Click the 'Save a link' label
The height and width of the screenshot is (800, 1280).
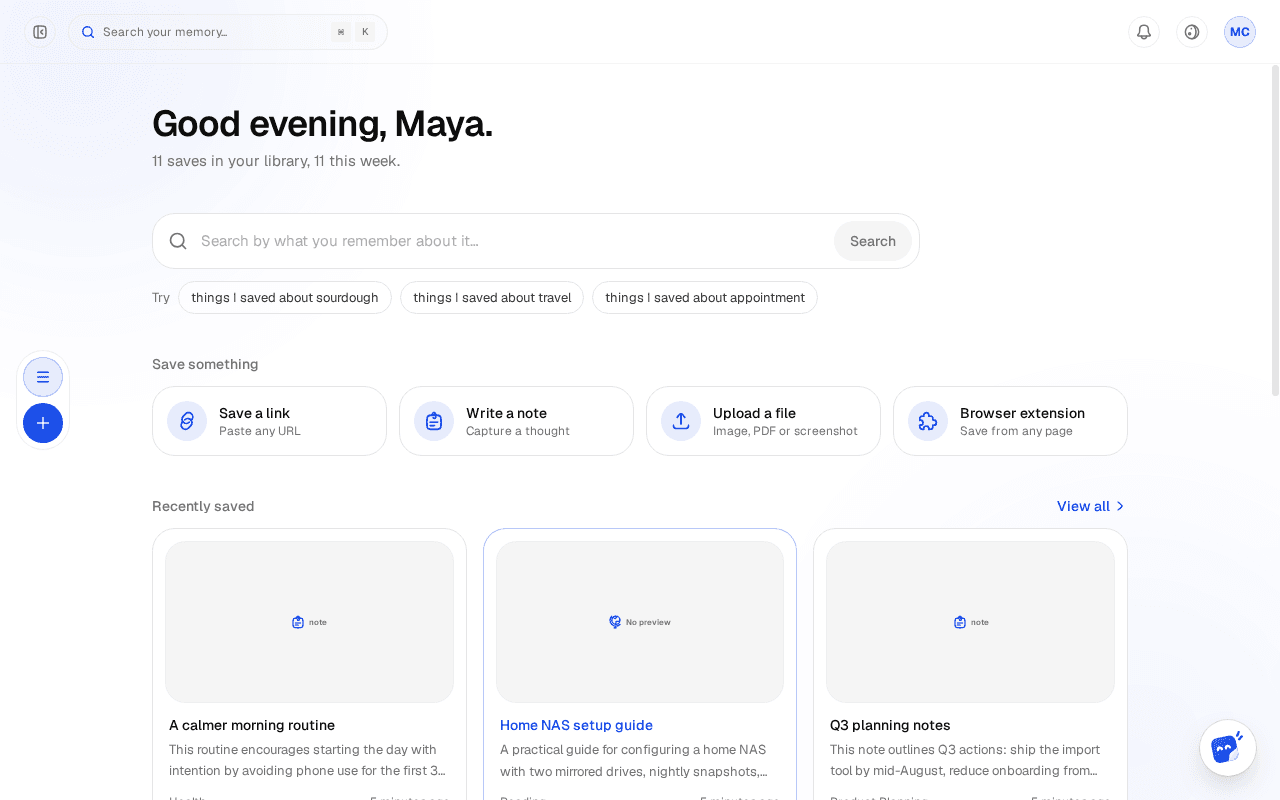tap(254, 413)
